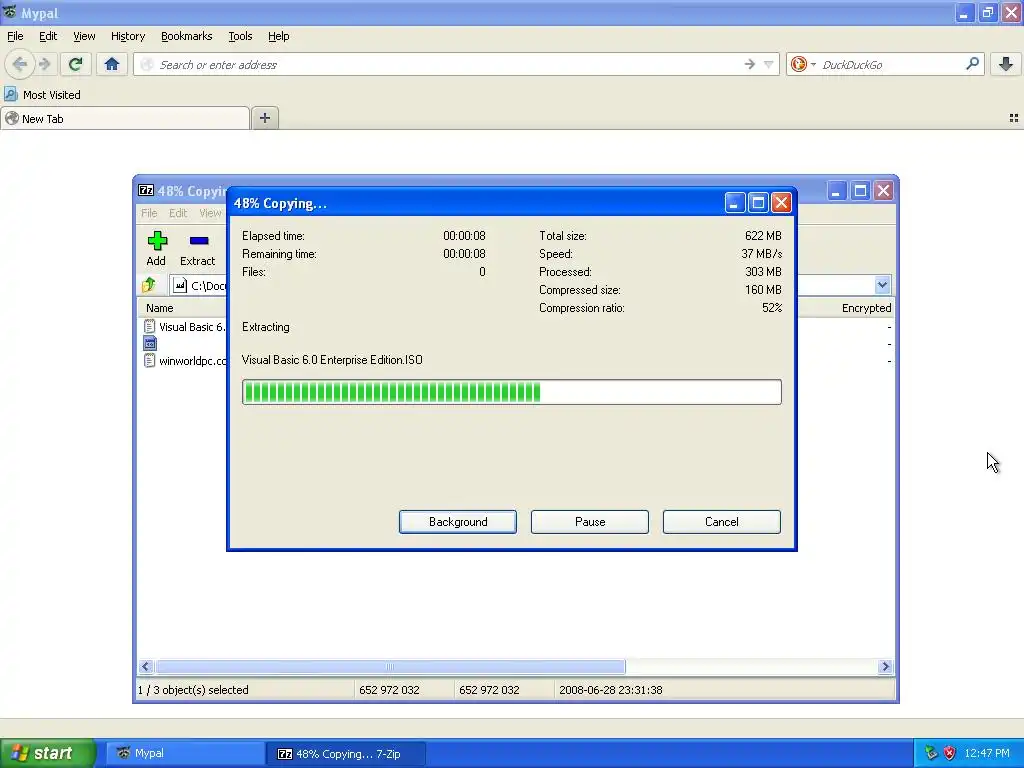Click the 7-Zip icon in title bar

(146, 191)
